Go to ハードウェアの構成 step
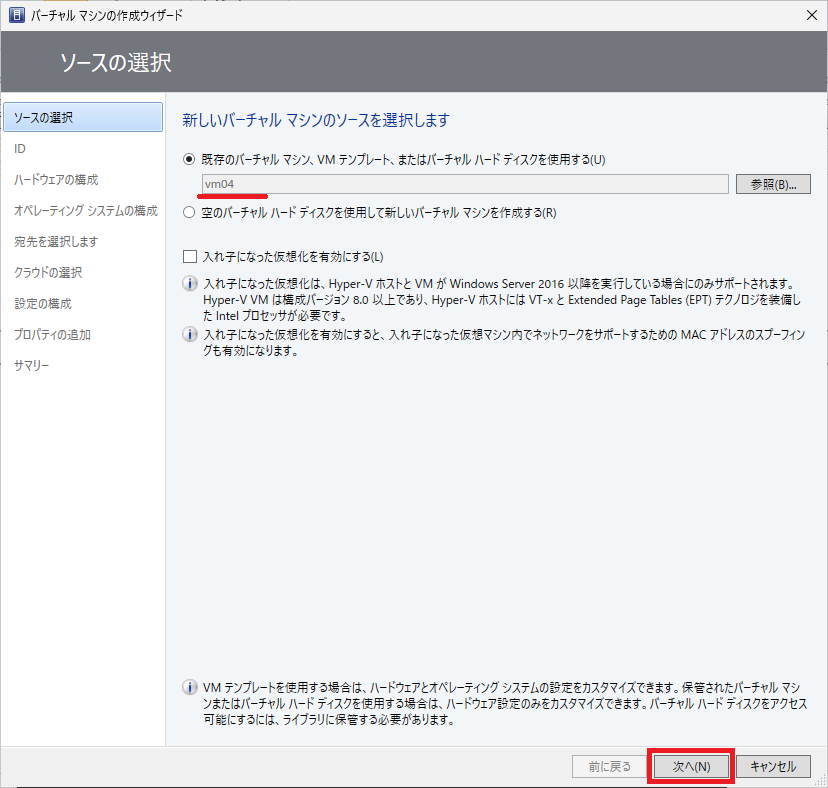 tap(56, 180)
